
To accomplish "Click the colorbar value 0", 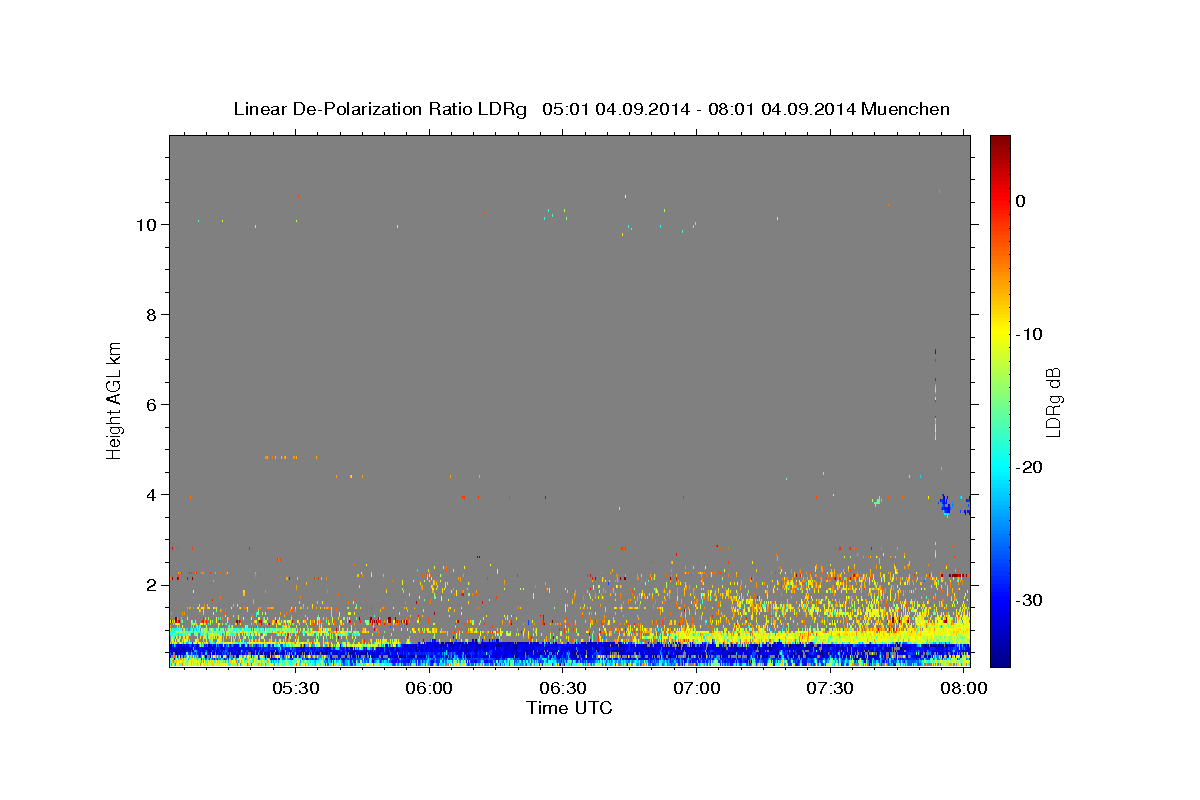I will point(1021,201).
